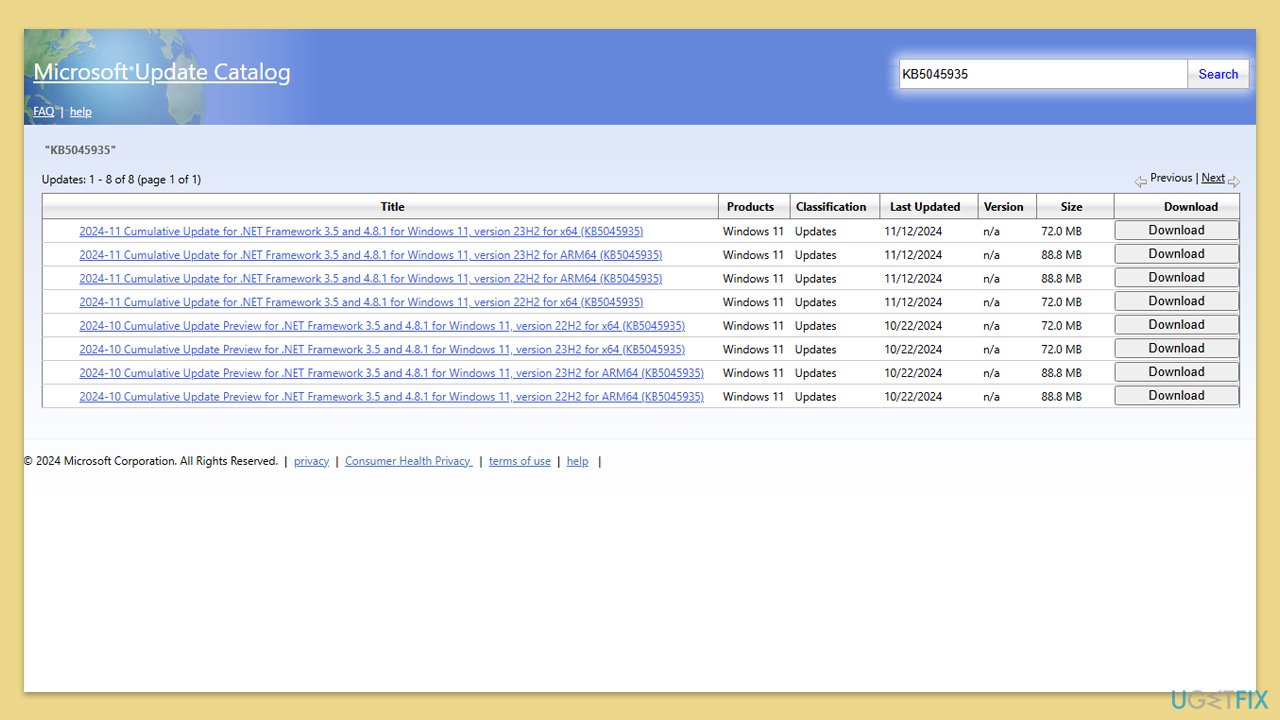Download the 2024-10 Preview 22H2 x64 update
This screenshot has width=1280, height=720.
point(1176,325)
